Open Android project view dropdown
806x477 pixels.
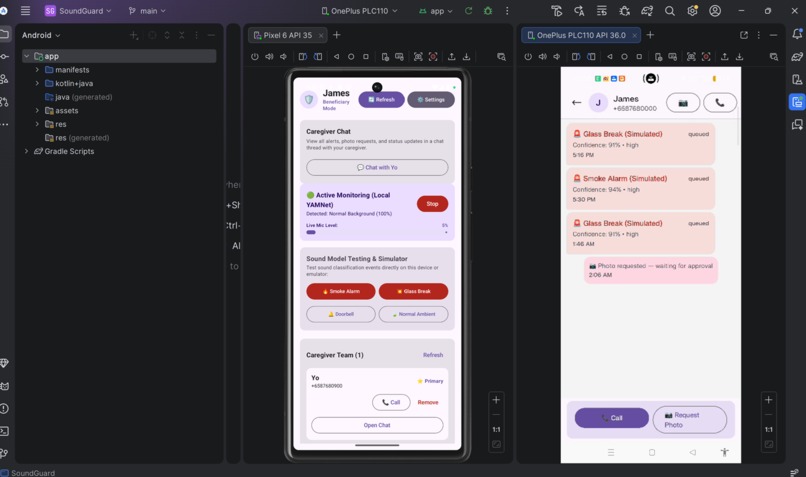coord(41,35)
